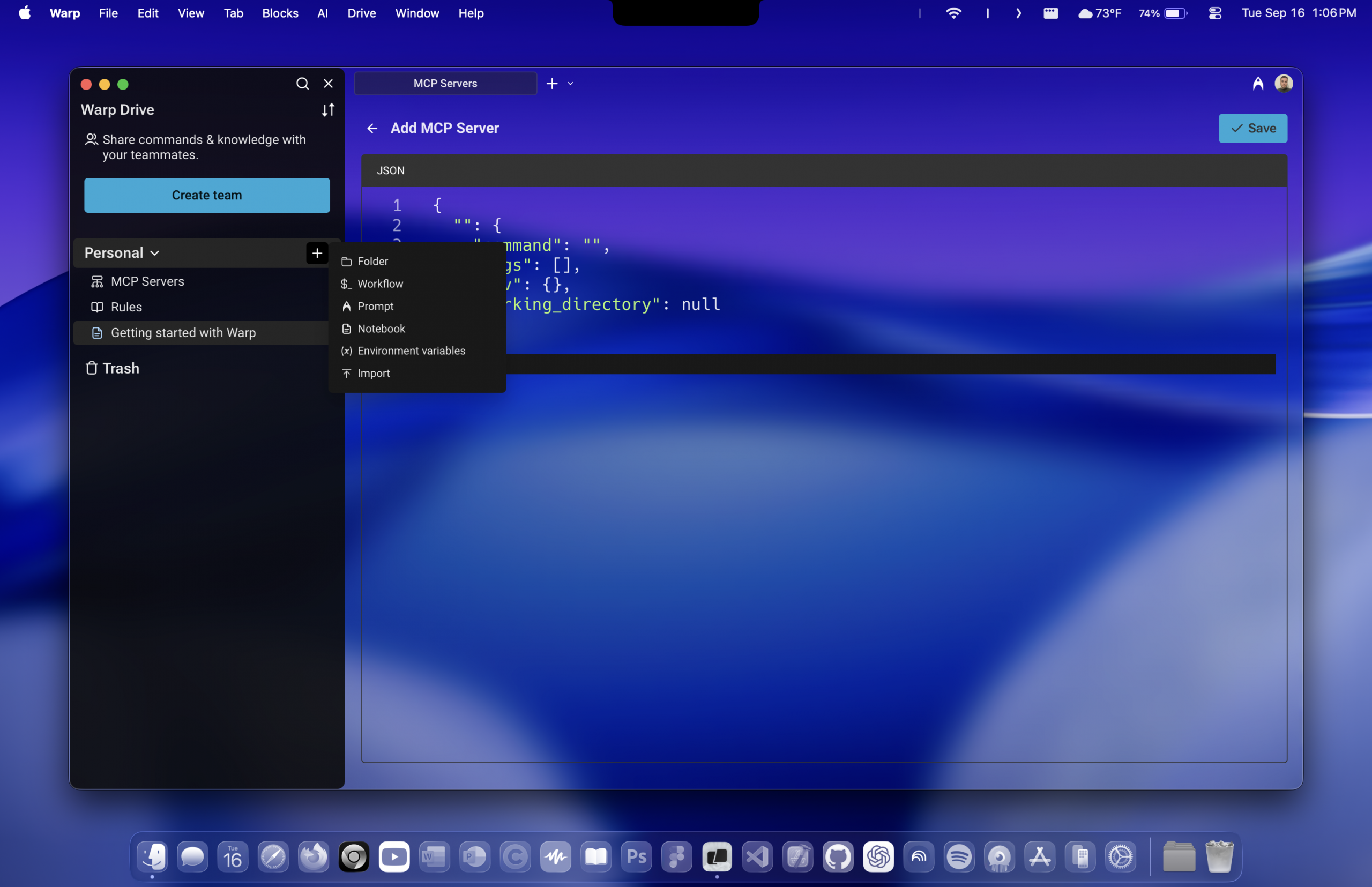Screen dimensions: 1372x887
Task: Click the Create team button
Action: (207, 195)
